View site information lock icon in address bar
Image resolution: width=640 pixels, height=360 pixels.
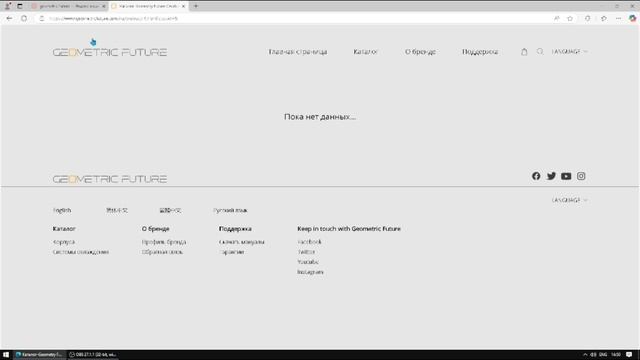tap(41, 18)
